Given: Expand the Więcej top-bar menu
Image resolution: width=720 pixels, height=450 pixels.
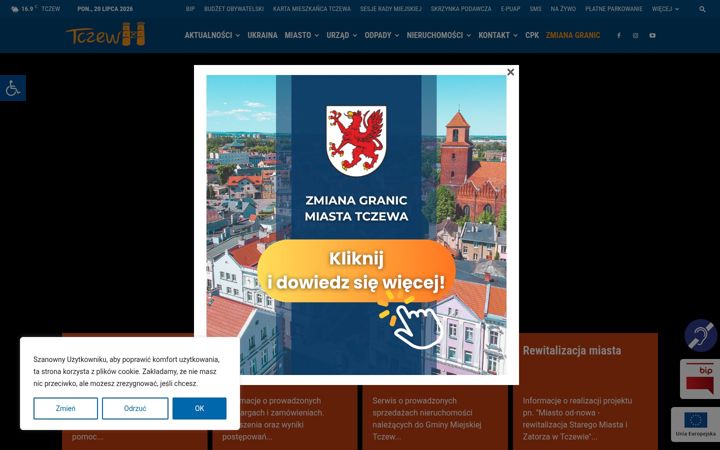Looking at the screenshot, I should [x=665, y=9].
